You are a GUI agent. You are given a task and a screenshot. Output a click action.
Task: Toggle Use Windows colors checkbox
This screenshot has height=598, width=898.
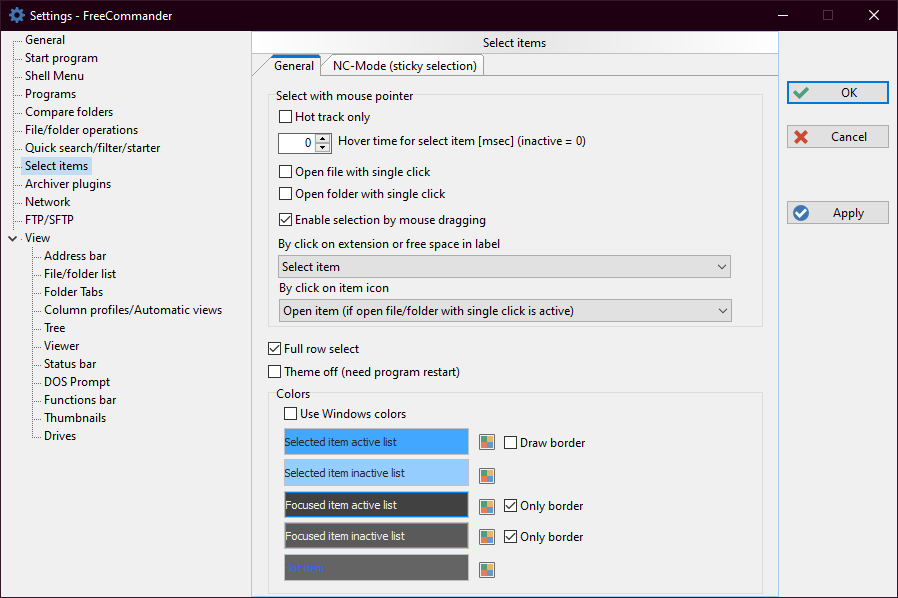click(291, 414)
